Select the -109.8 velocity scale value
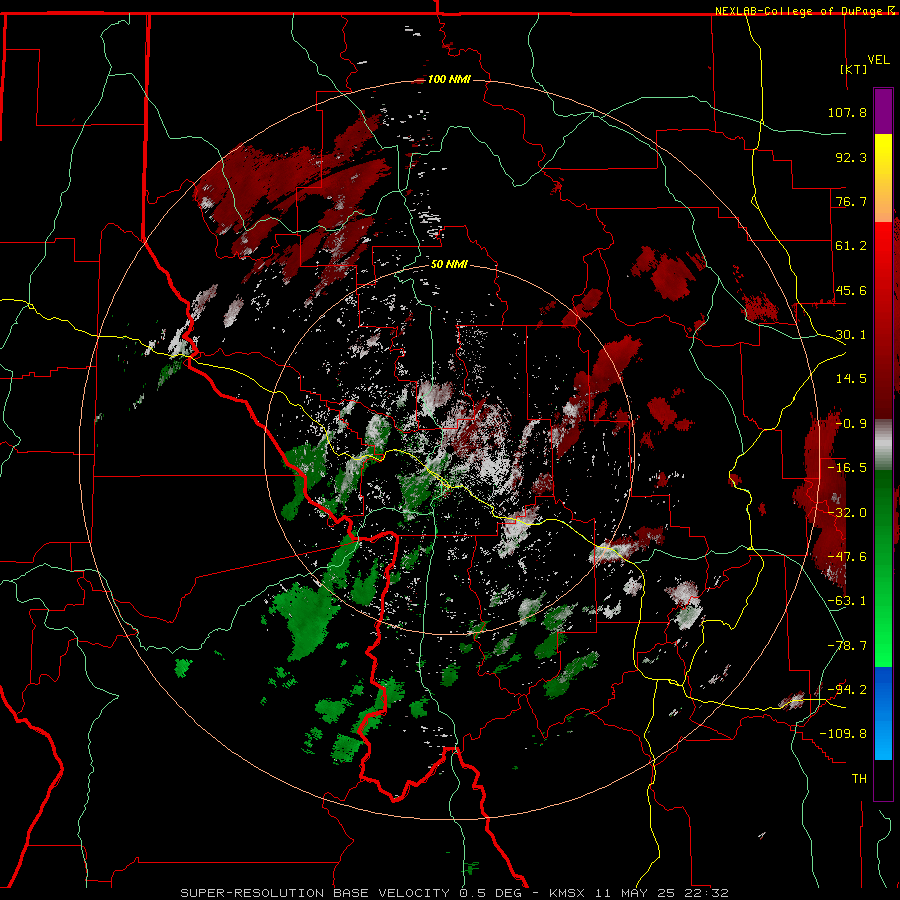The image size is (900, 900). [x=844, y=734]
